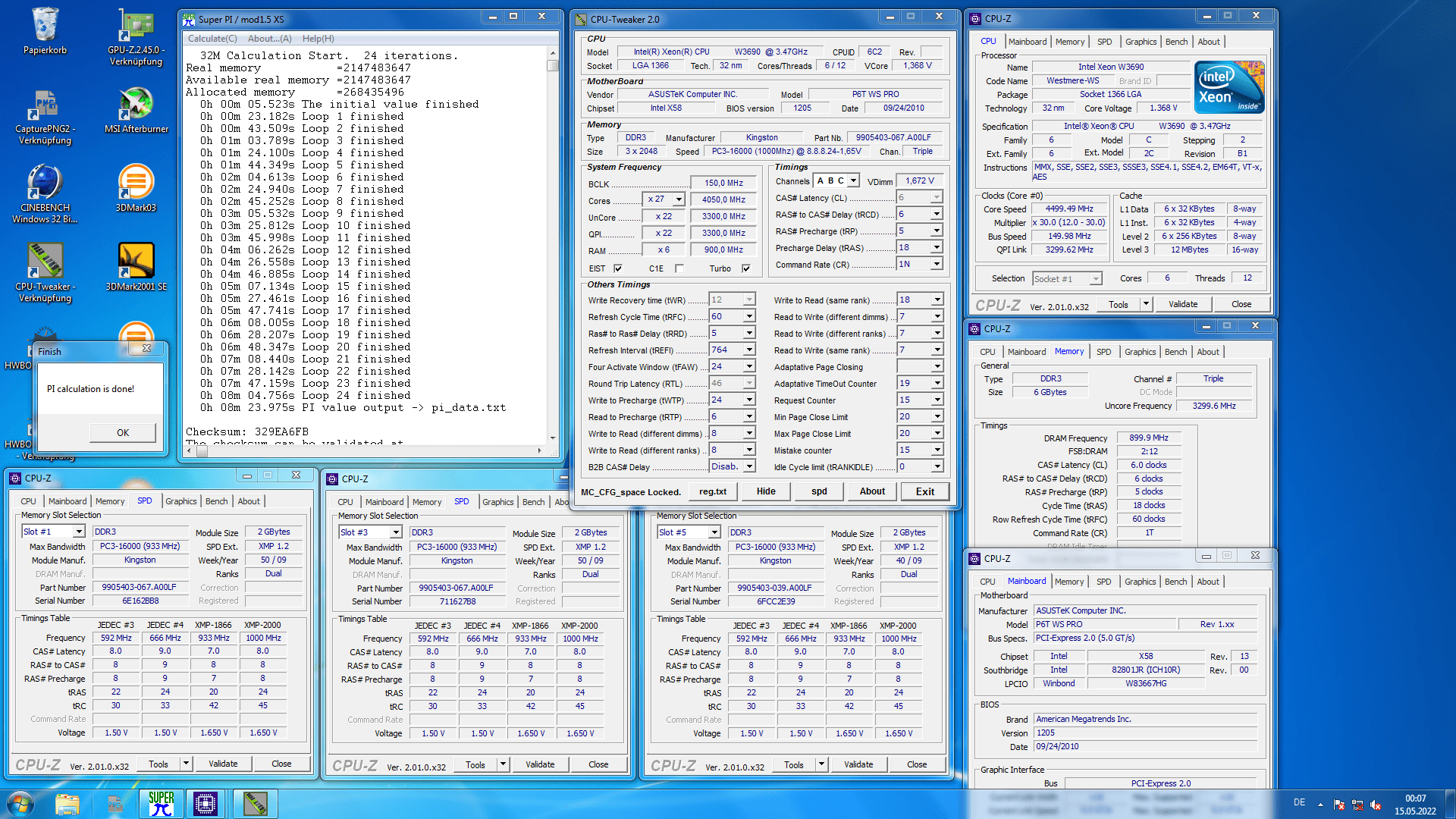1456x819 pixels.
Task: Click the Super PI scroll down arrow
Action: (553, 438)
